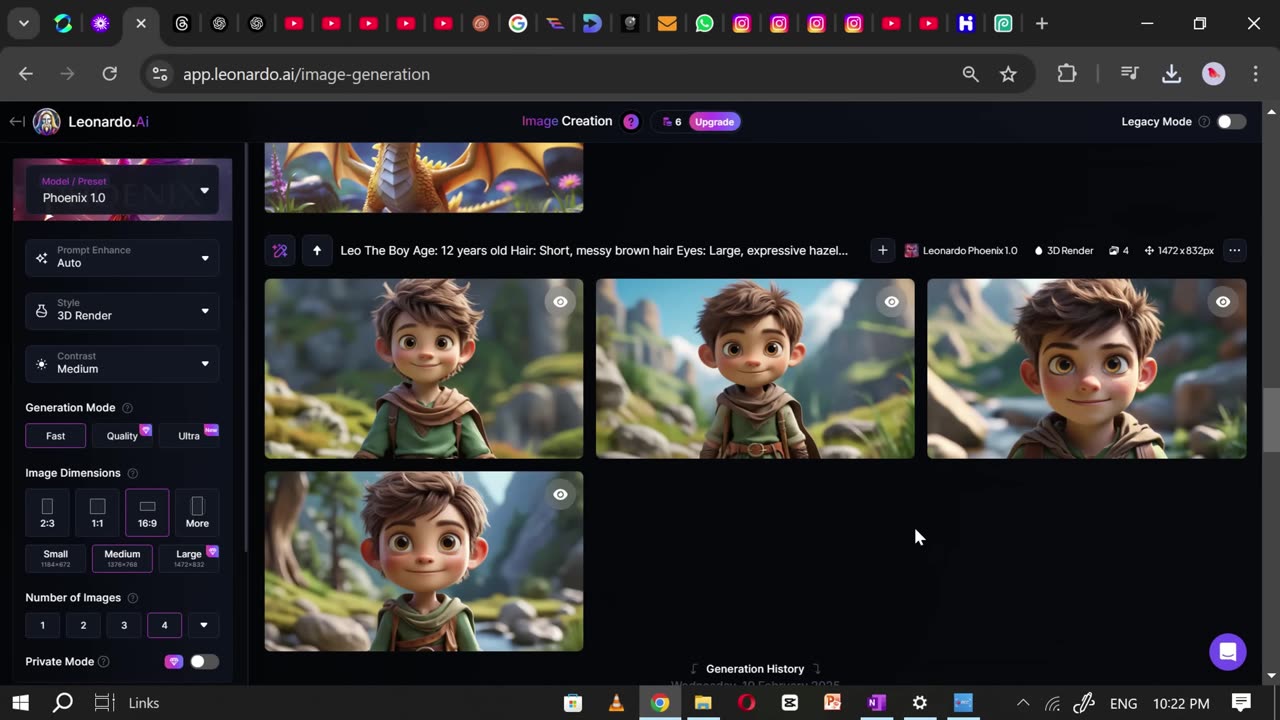The image size is (1280, 720).
Task: Open second generated boy image thumbnail
Action: click(755, 368)
